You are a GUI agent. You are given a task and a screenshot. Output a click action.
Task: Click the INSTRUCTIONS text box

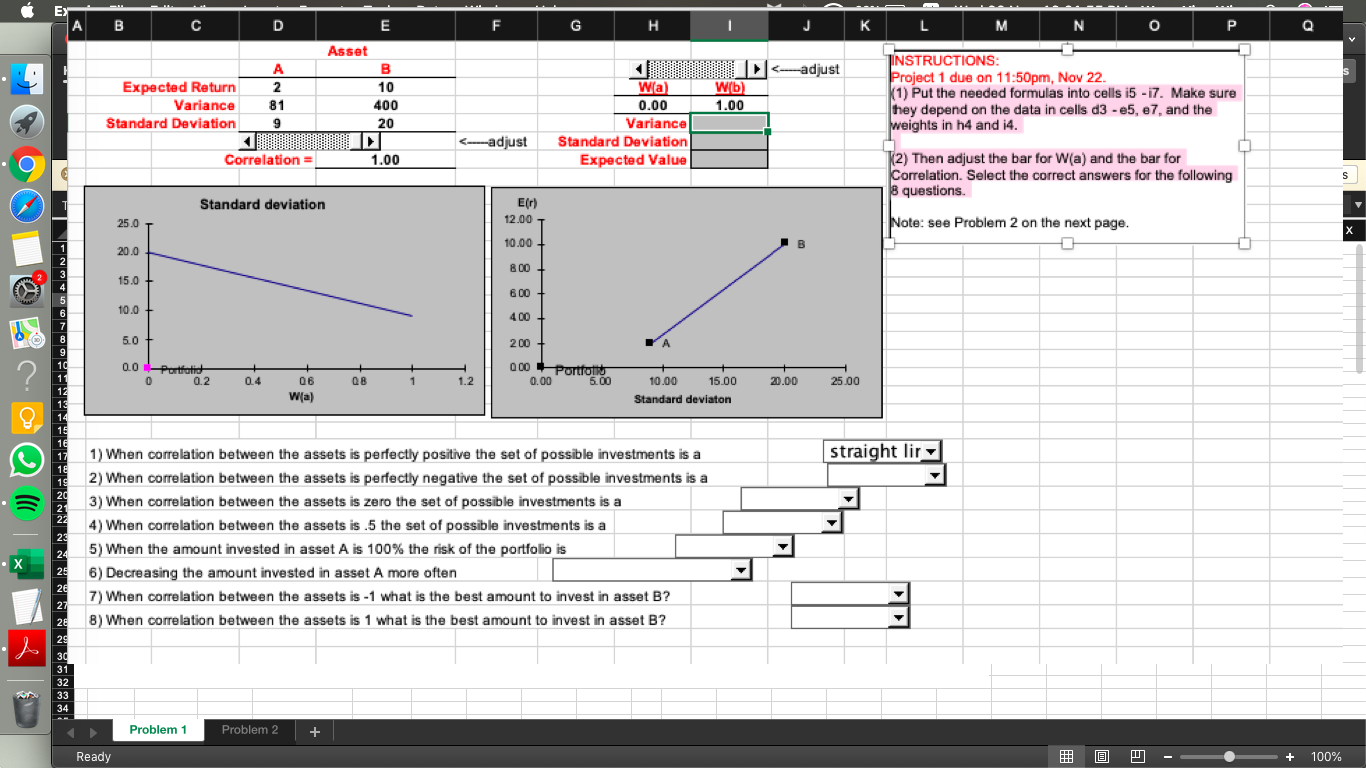click(1066, 146)
